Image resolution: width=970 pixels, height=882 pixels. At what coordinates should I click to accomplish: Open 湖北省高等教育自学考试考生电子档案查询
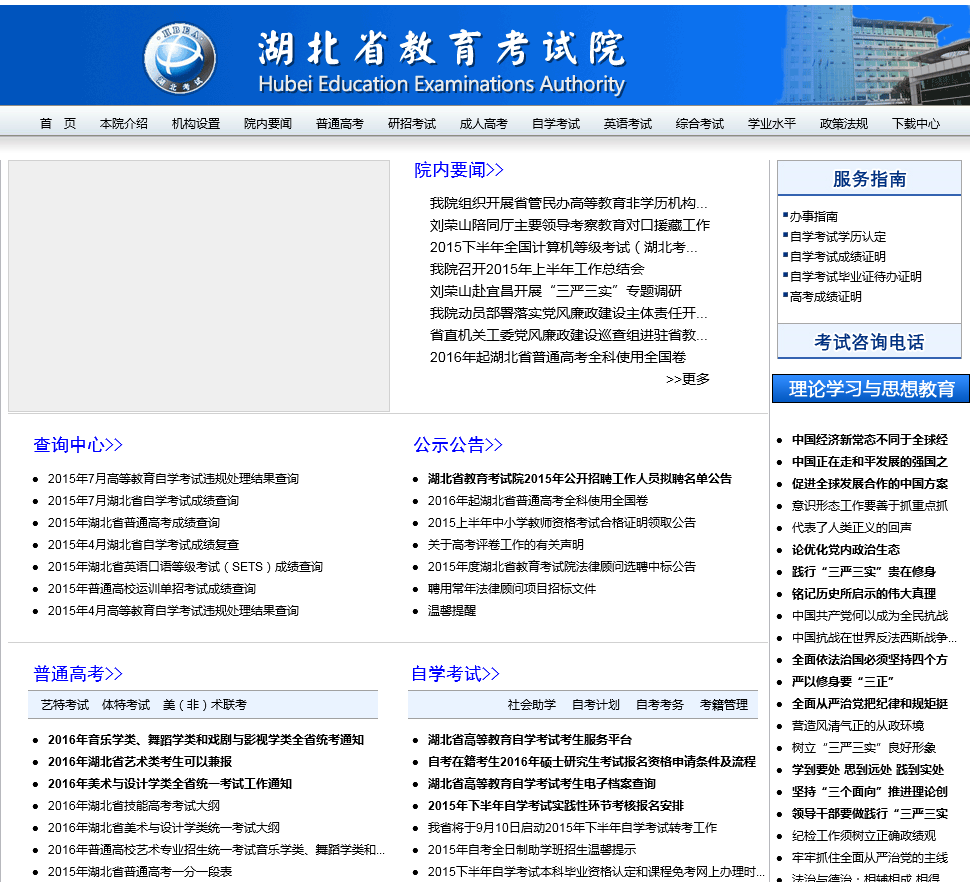[541, 784]
